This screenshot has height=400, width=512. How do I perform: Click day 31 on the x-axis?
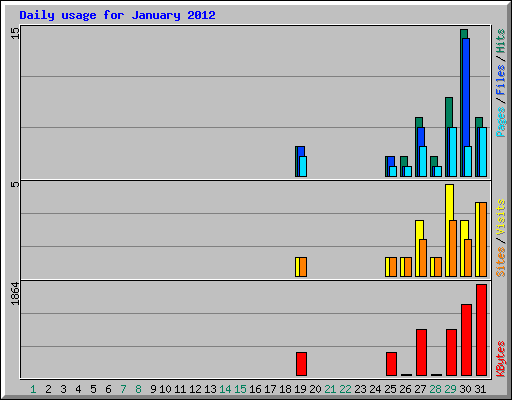(x=480, y=389)
